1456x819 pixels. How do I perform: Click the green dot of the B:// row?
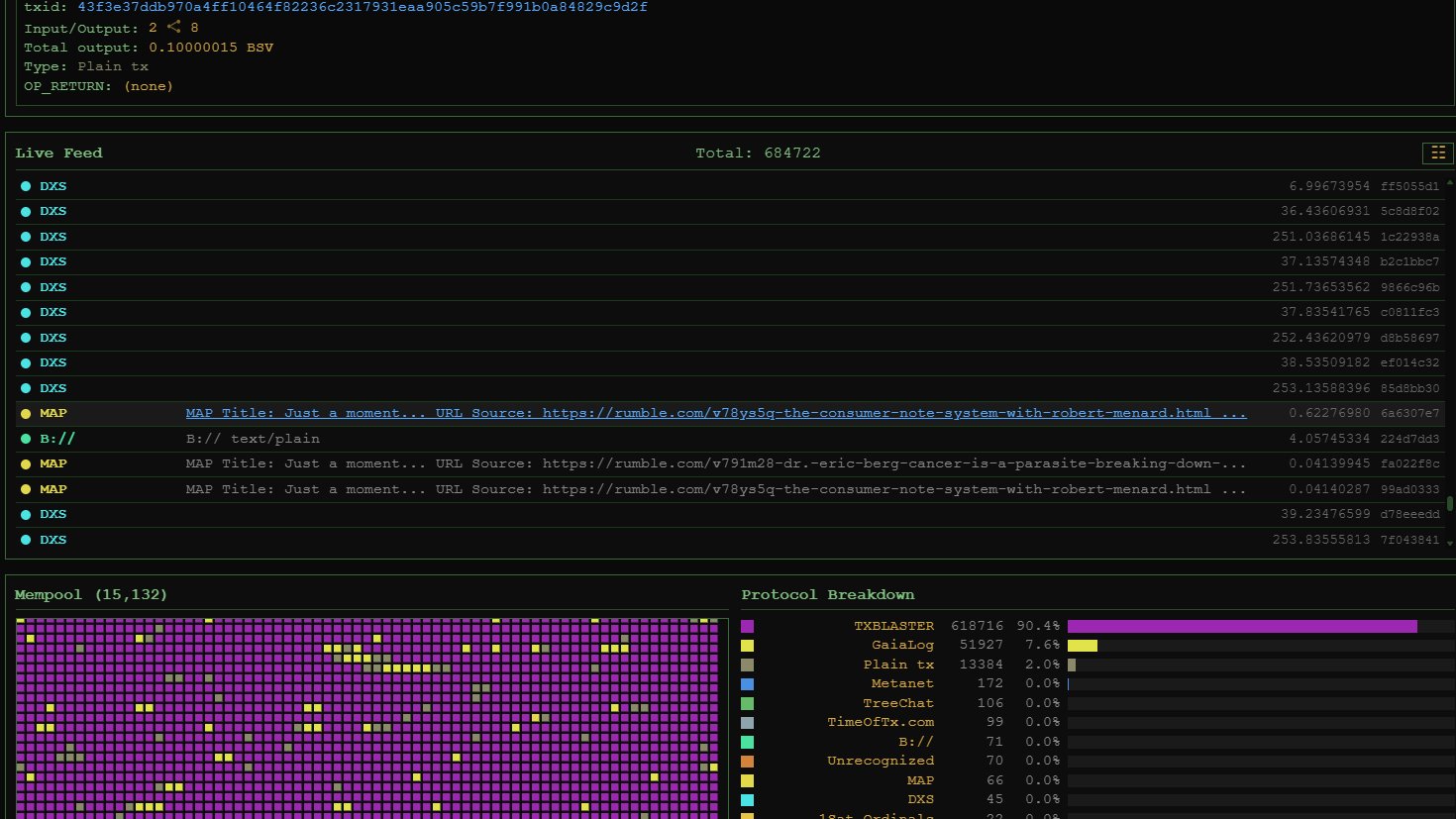tap(26, 439)
